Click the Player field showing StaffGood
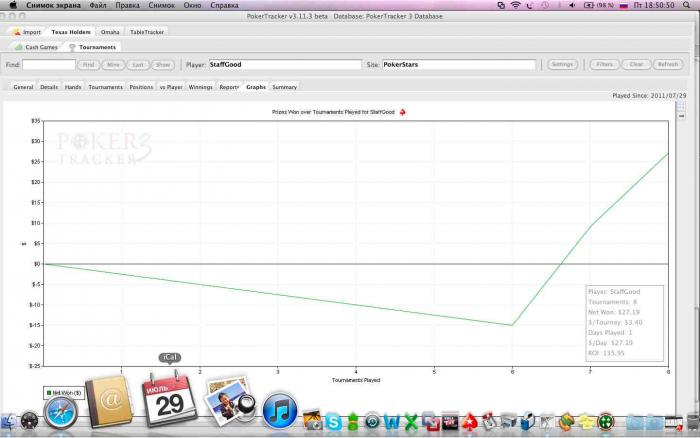The image size is (700, 438). tap(285, 65)
